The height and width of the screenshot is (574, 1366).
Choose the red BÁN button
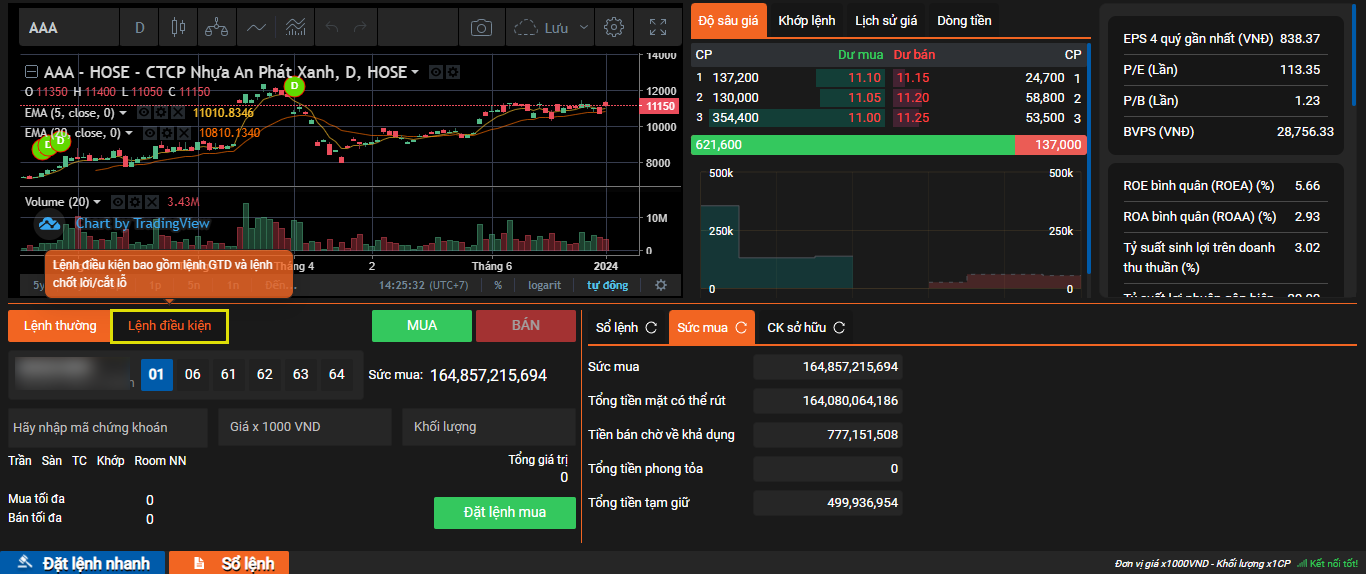(x=526, y=326)
